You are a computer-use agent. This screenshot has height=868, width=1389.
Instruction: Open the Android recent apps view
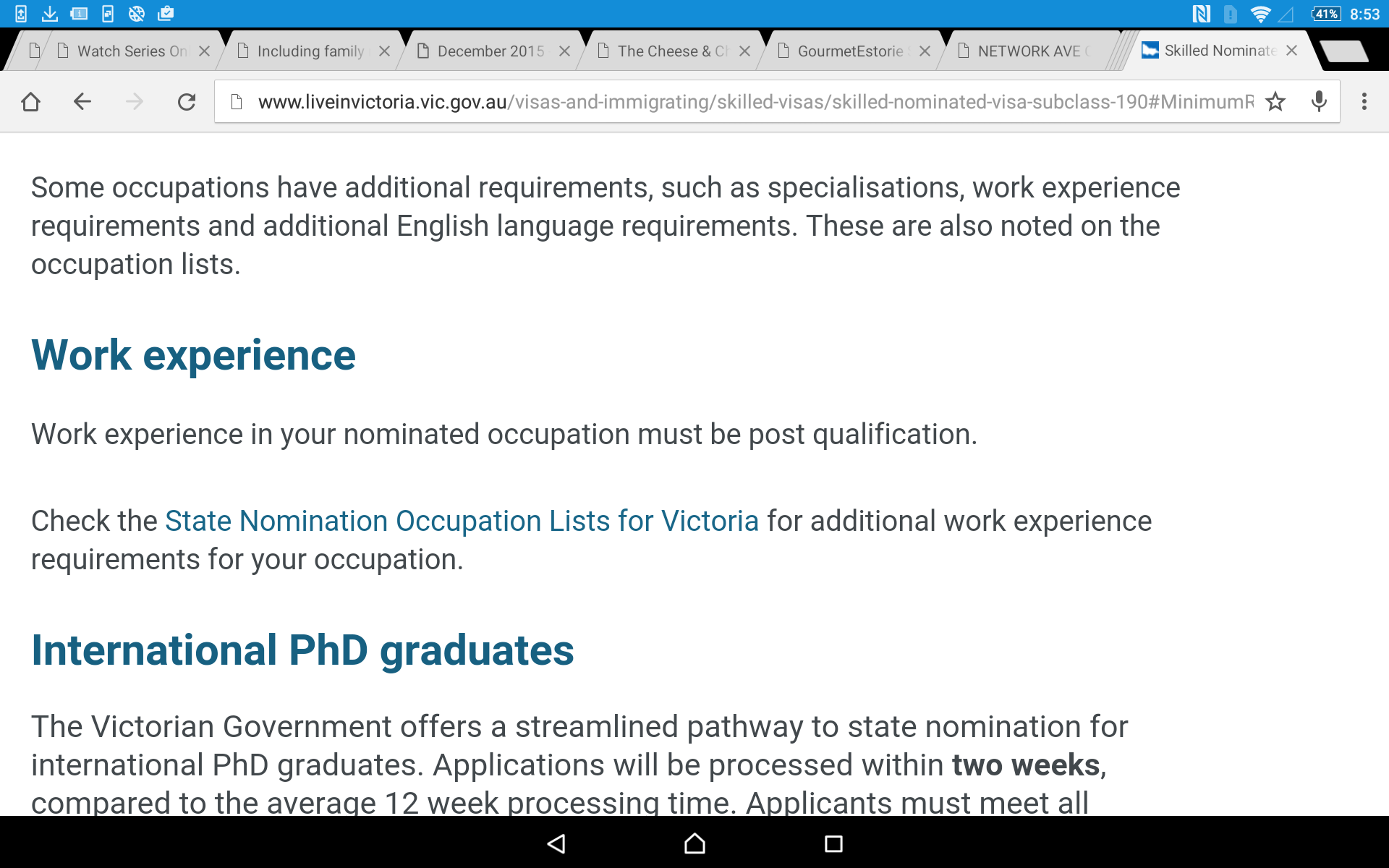[833, 843]
